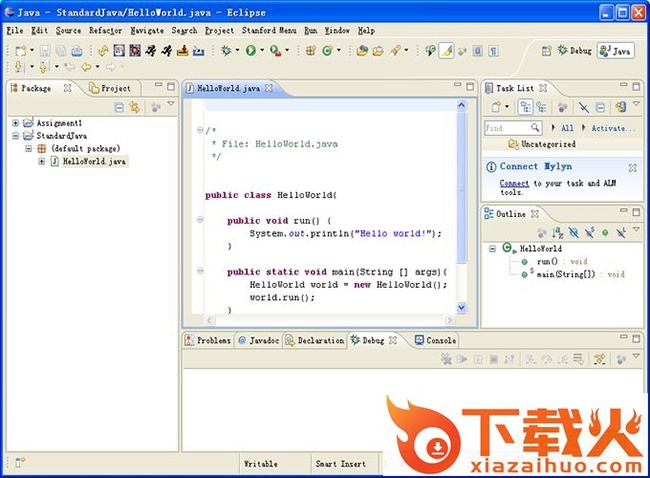The height and width of the screenshot is (478, 650).
Task: Click the All working set link
Action: point(568,129)
